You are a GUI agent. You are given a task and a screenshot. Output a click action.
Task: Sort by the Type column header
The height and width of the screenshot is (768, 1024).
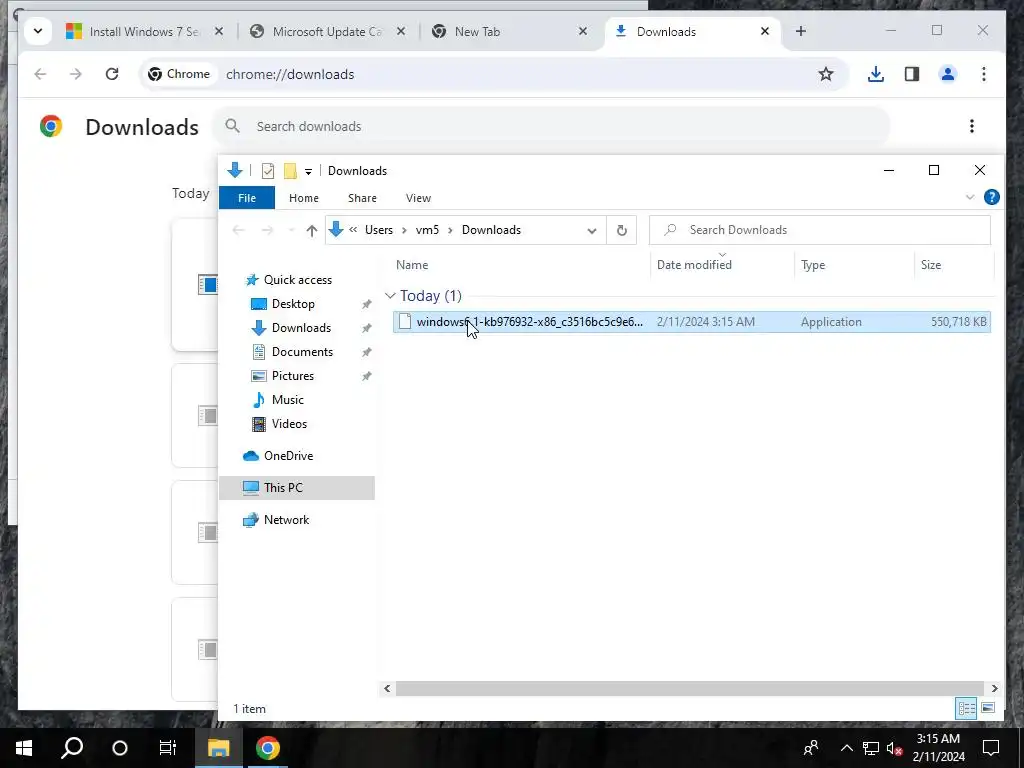(854, 264)
